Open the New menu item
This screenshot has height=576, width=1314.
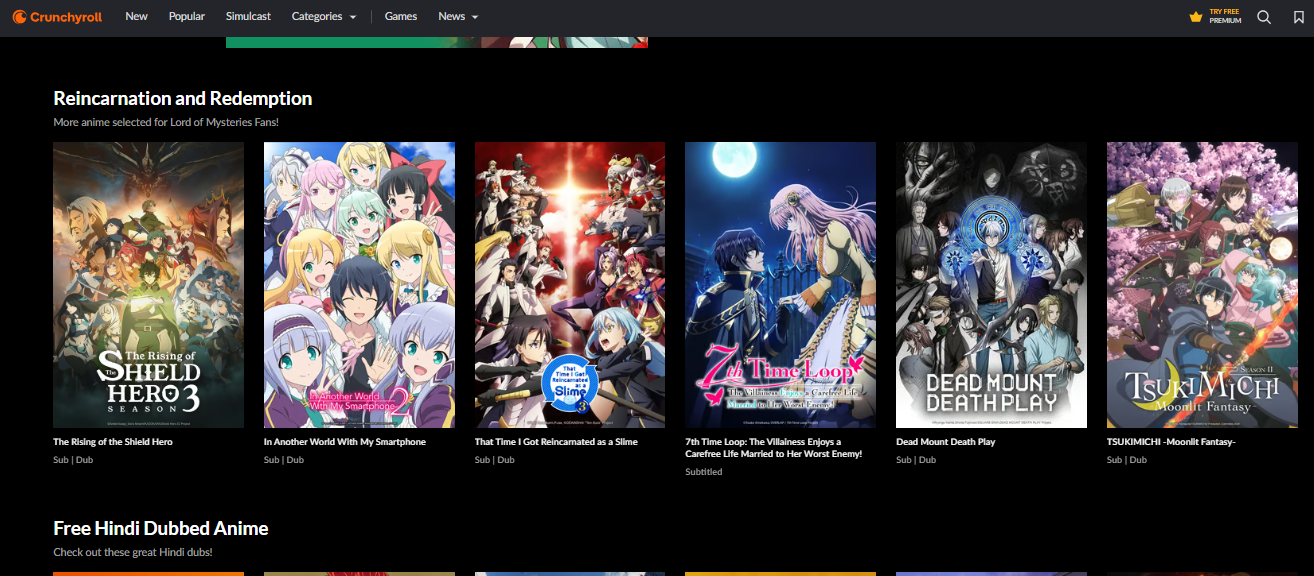(x=136, y=16)
